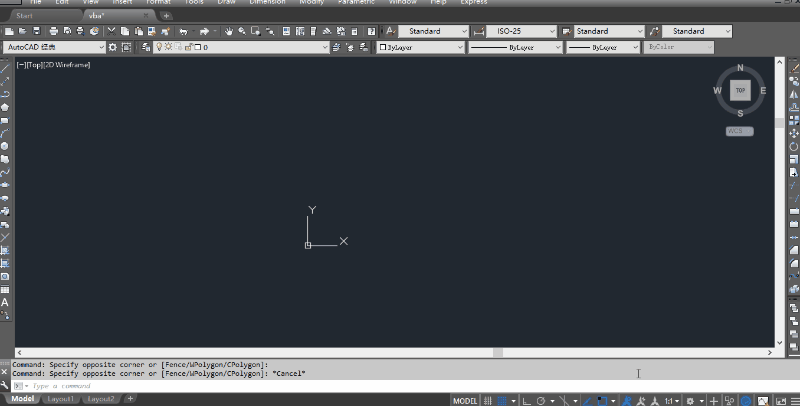
Task: Activate the Pan hand tool
Action: click(x=229, y=31)
